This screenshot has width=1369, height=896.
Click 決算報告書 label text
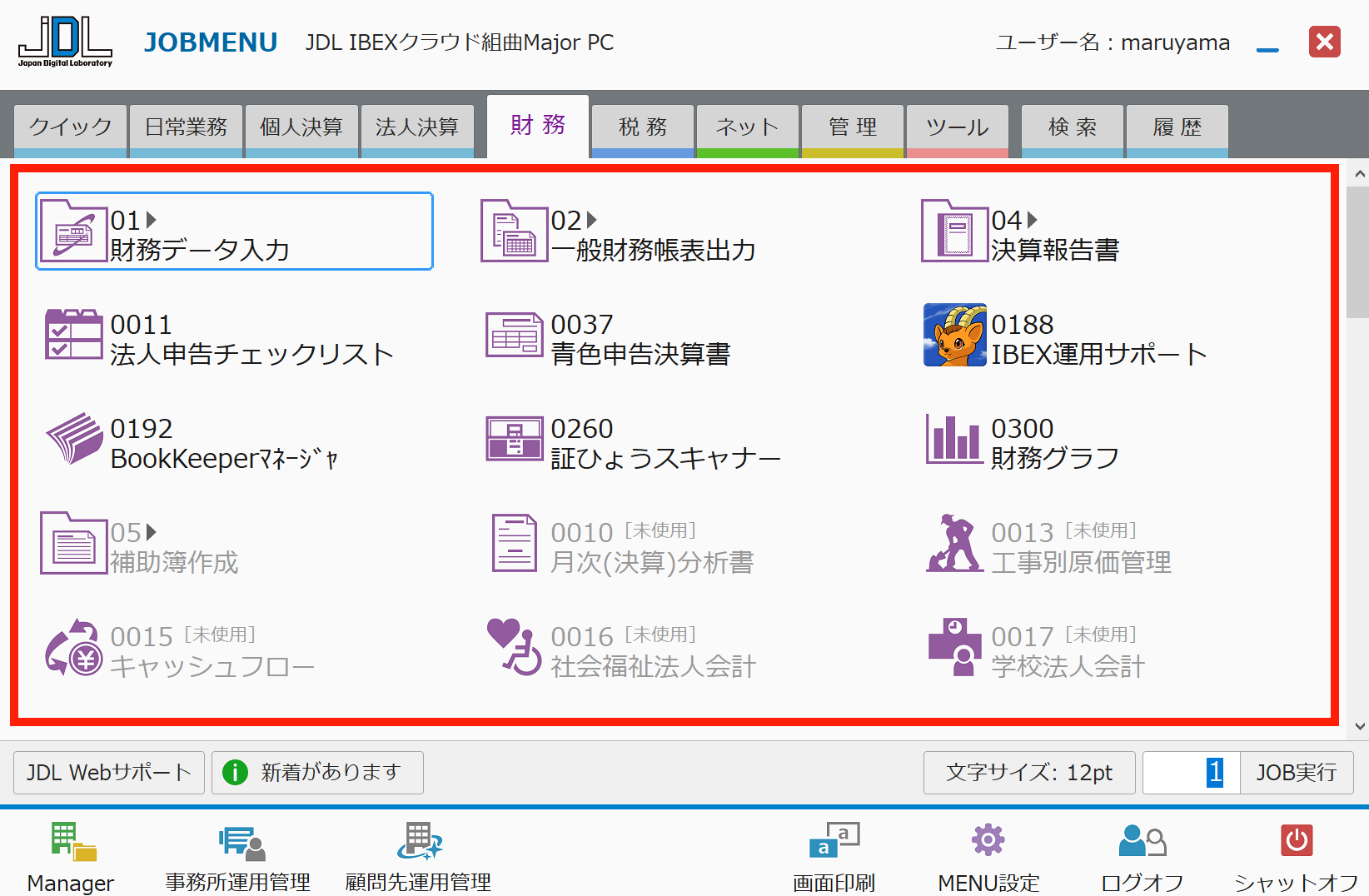pyautogui.click(x=1055, y=250)
